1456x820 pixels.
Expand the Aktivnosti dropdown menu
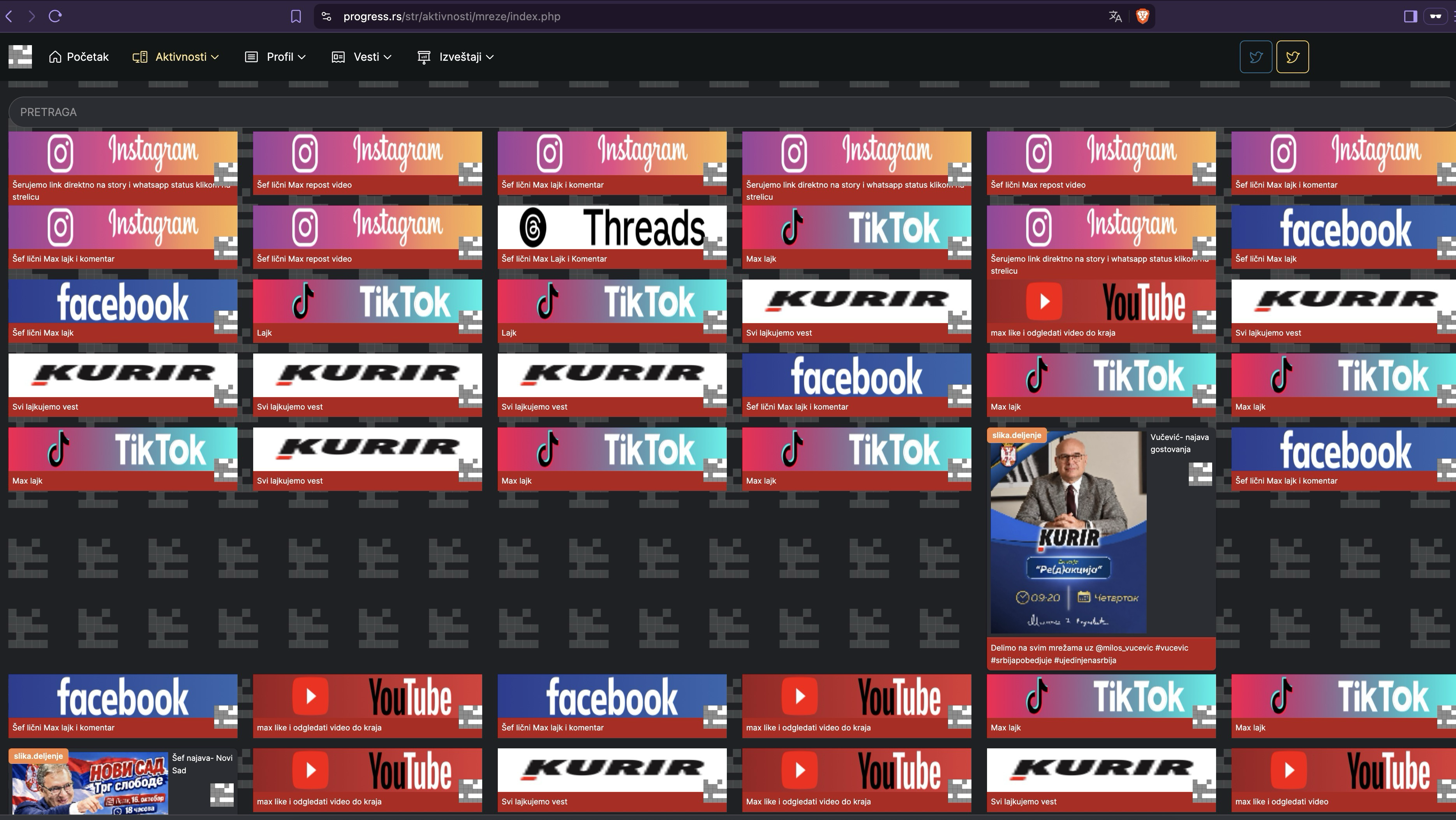pos(176,56)
